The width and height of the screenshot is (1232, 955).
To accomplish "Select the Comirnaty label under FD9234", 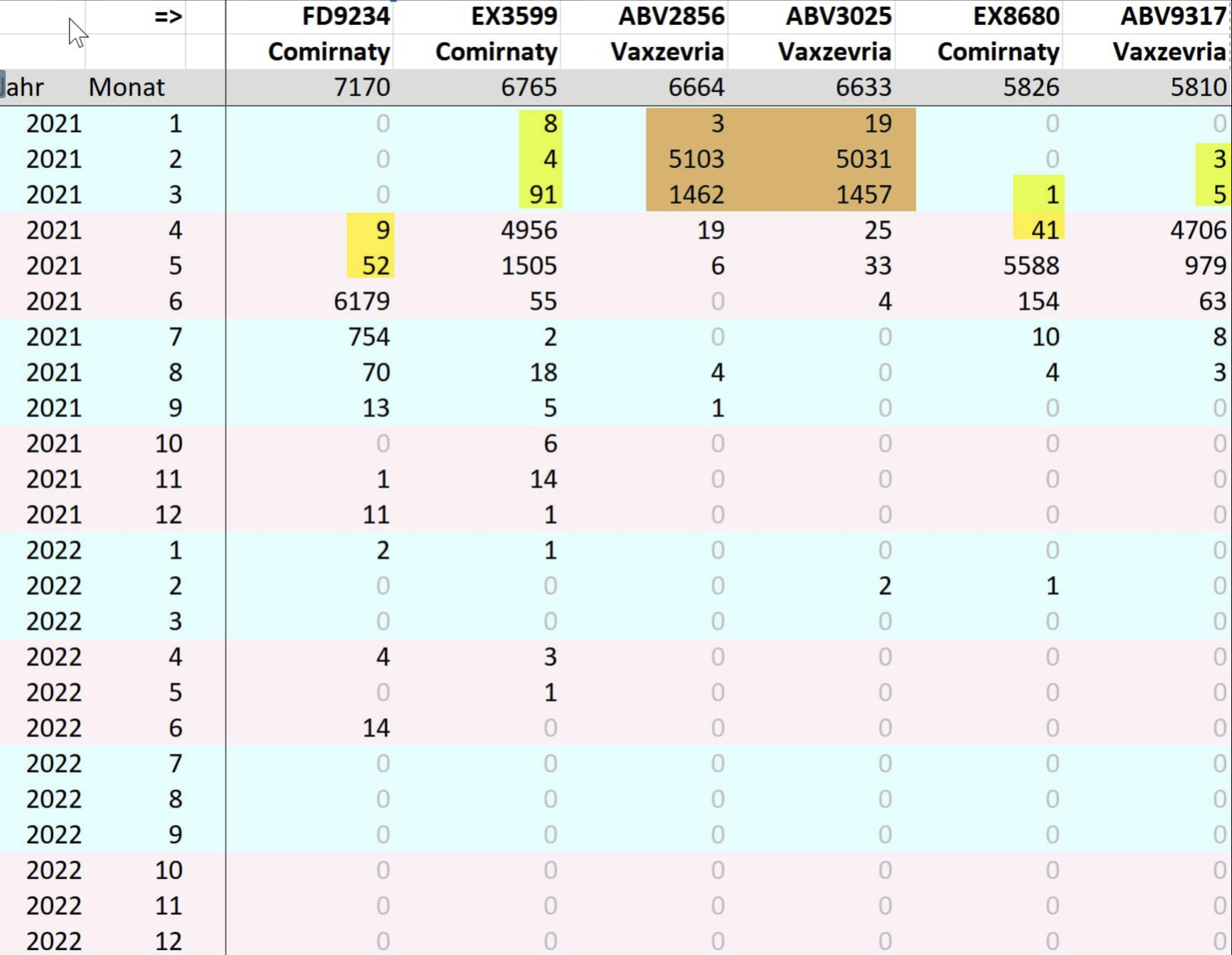I will click(329, 52).
